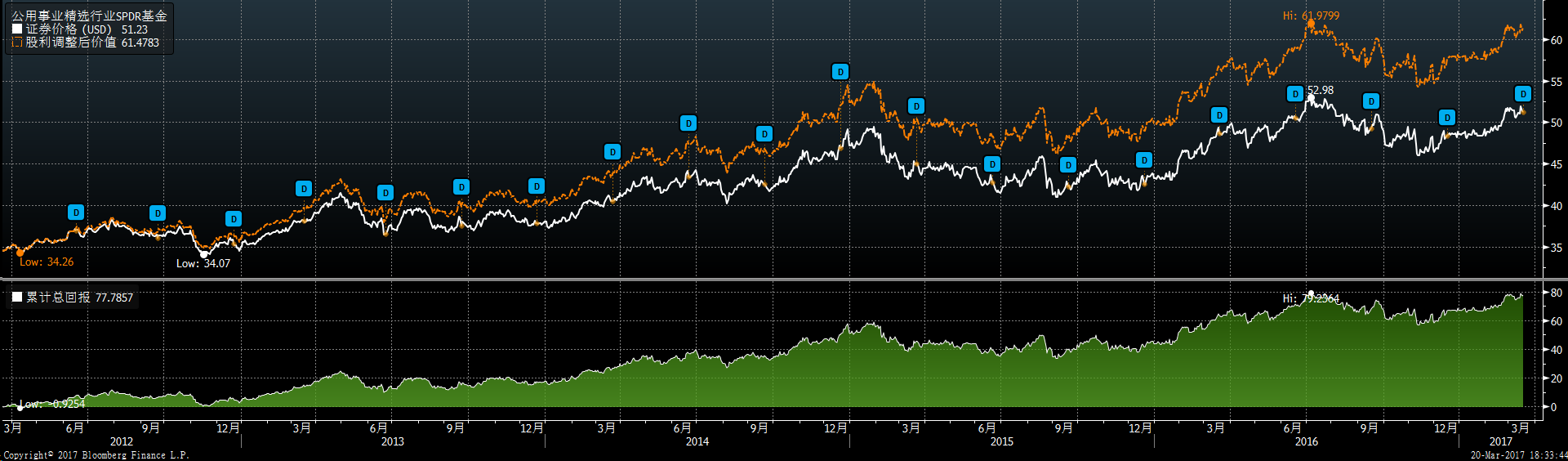1568x461 pixels.
Task: Click the 2014 year label on time axis
Action: click(x=697, y=441)
